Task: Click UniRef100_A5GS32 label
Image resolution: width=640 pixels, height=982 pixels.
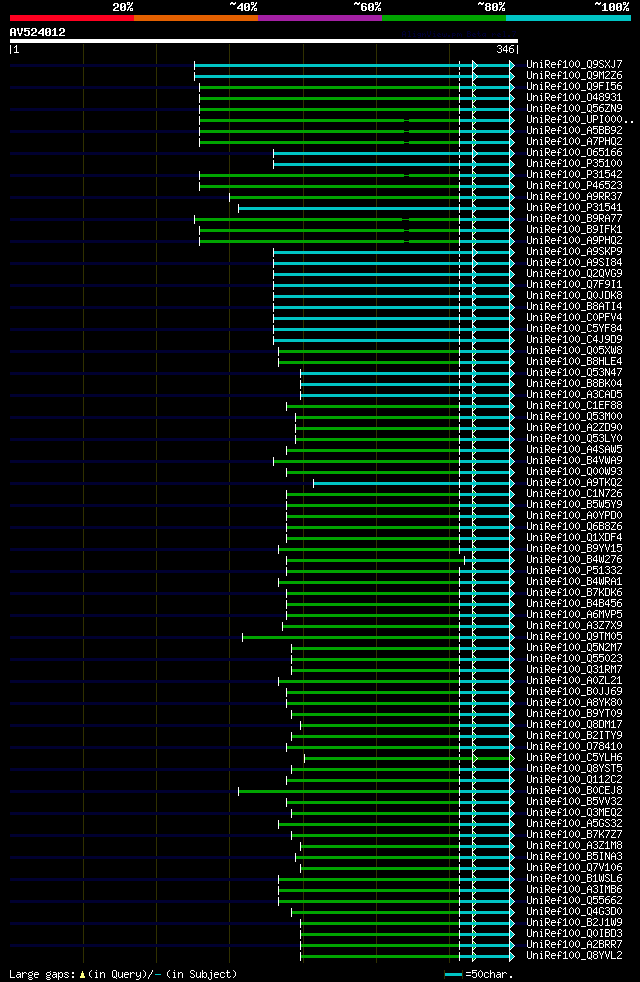Action: coord(574,824)
